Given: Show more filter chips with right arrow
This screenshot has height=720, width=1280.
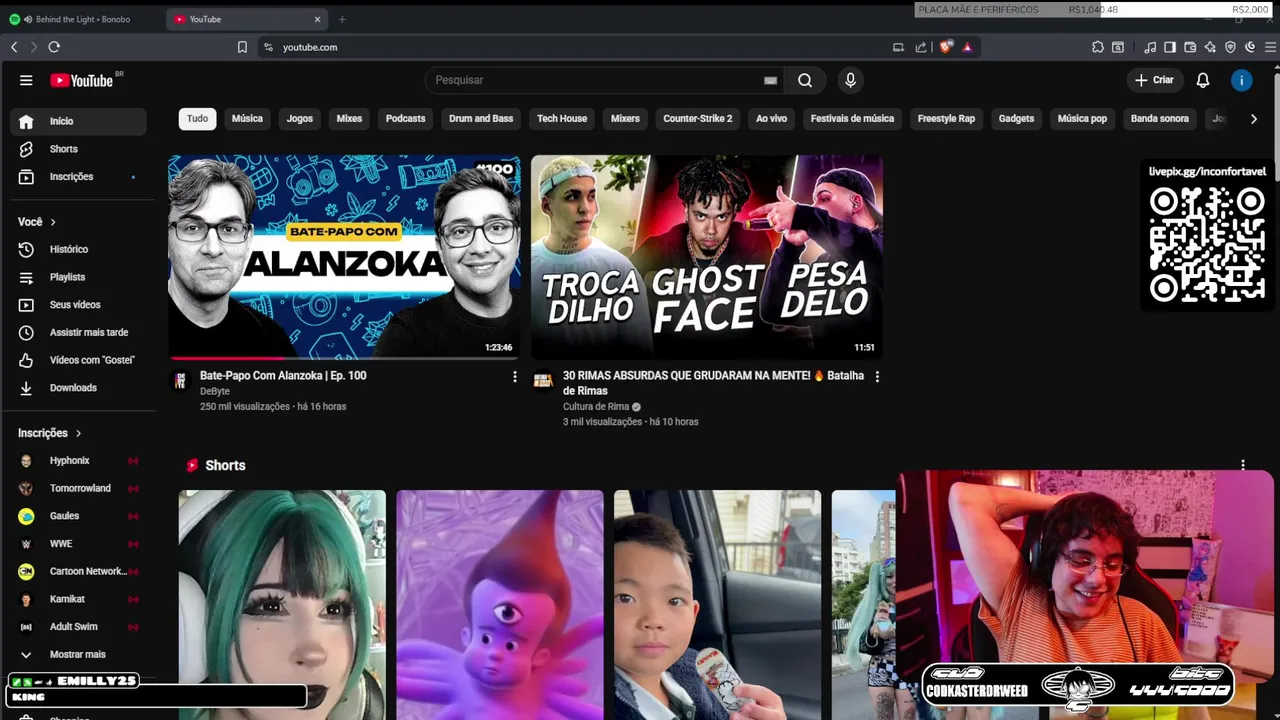Looking at the screenshot, I should 1254,119.
